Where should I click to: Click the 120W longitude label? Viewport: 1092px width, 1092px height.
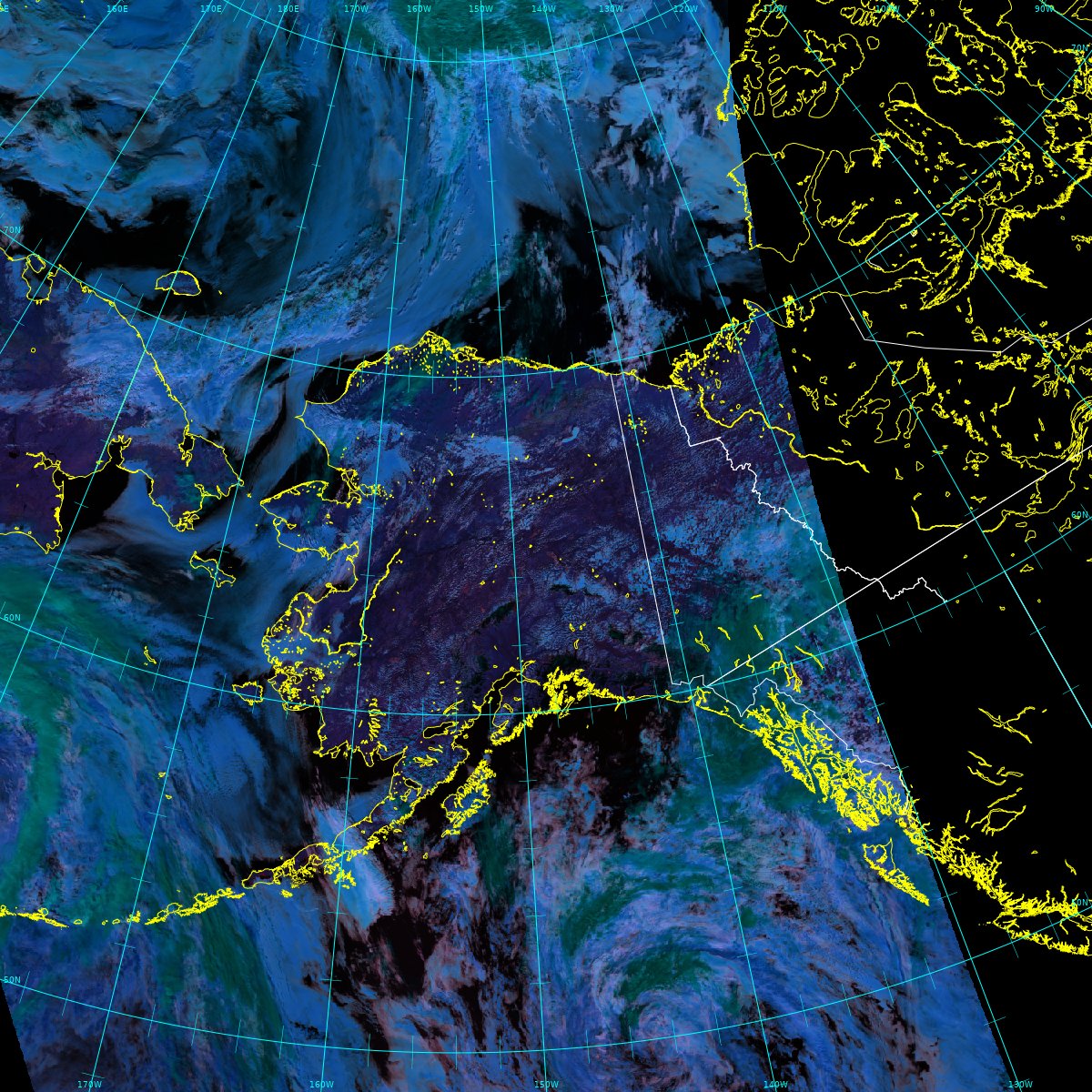(x=685, y=9)
